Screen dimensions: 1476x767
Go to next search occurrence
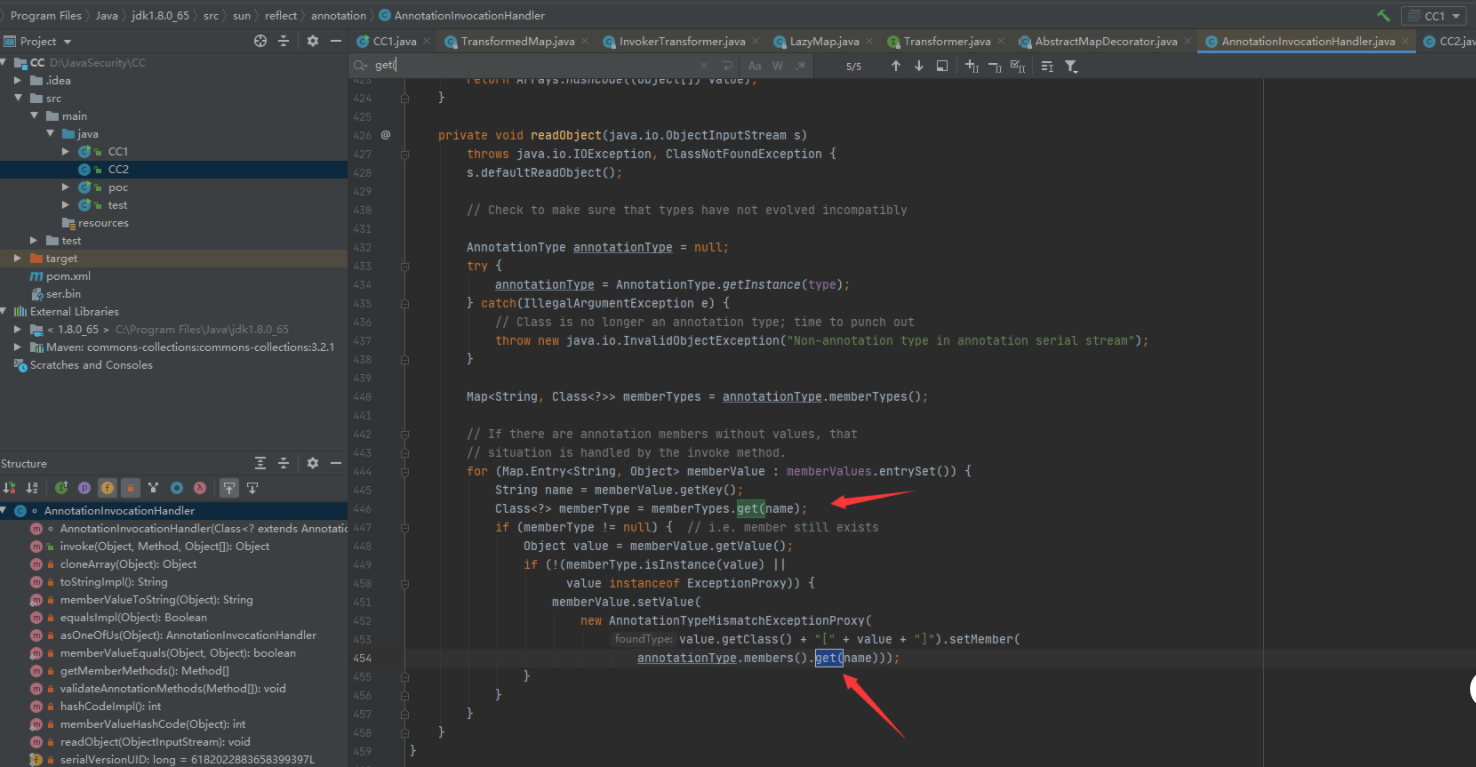[x=919, y=65]
